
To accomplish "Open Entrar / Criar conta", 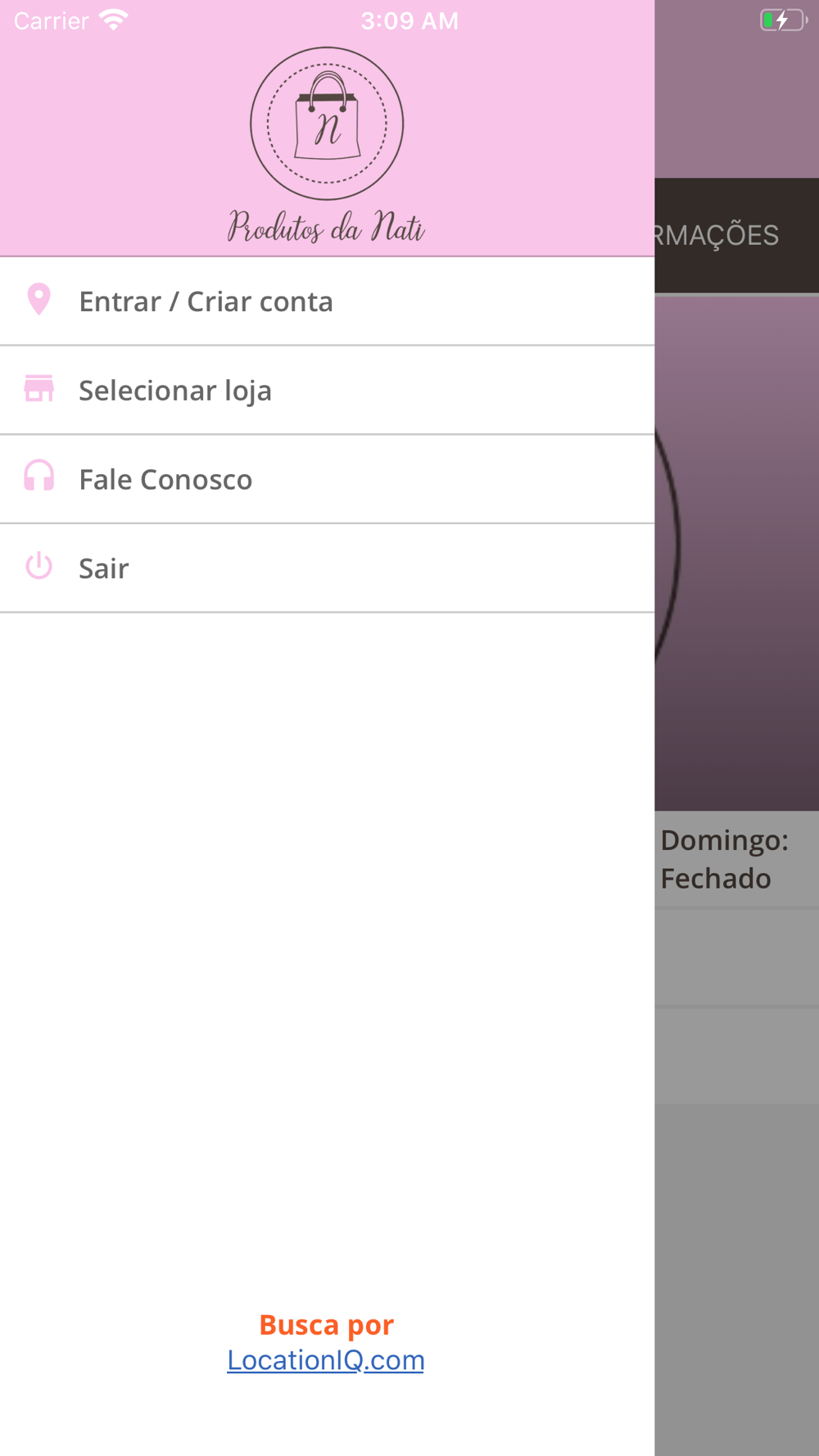I will pyautogui.click(x=327, y=301).
